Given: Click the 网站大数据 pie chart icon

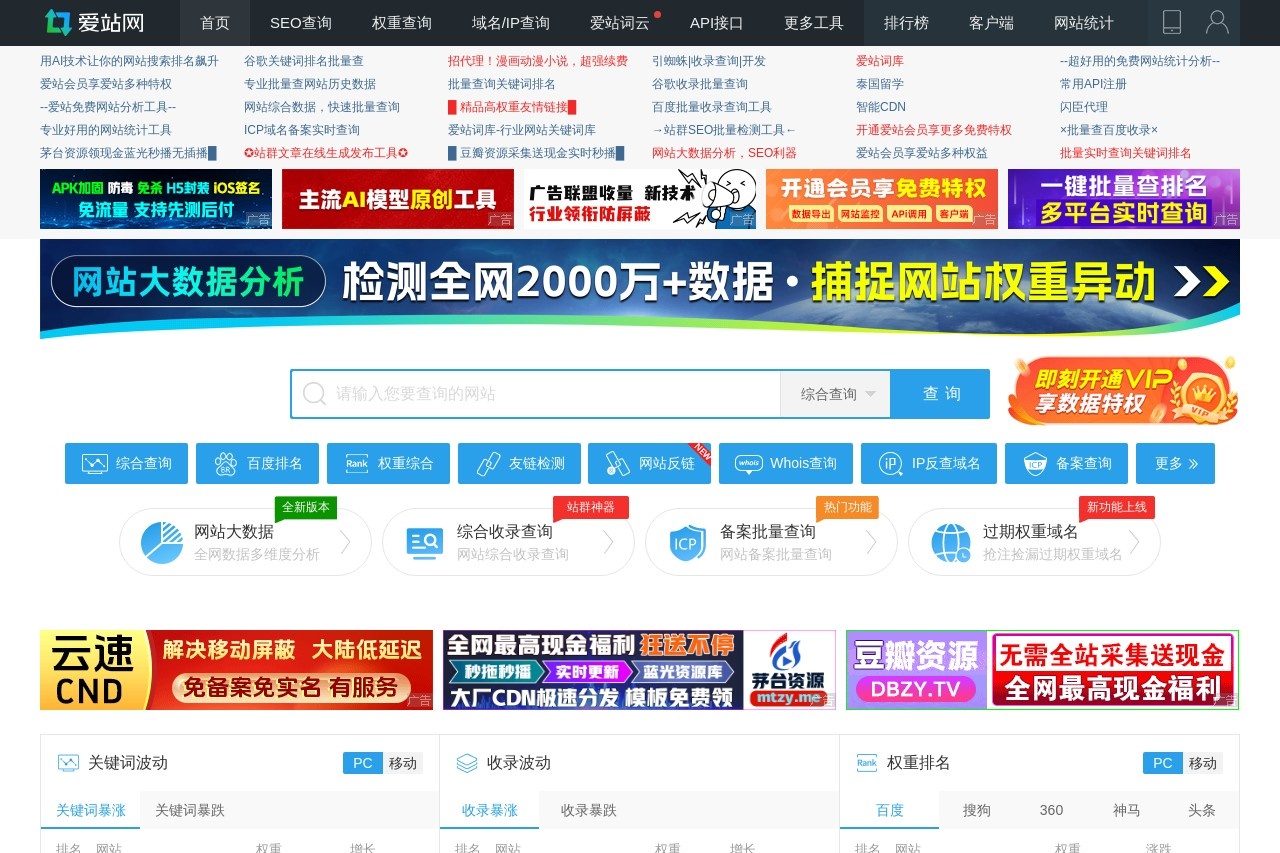Looking at the screenshot, I should pyautogui.click(x=161, y=542).
